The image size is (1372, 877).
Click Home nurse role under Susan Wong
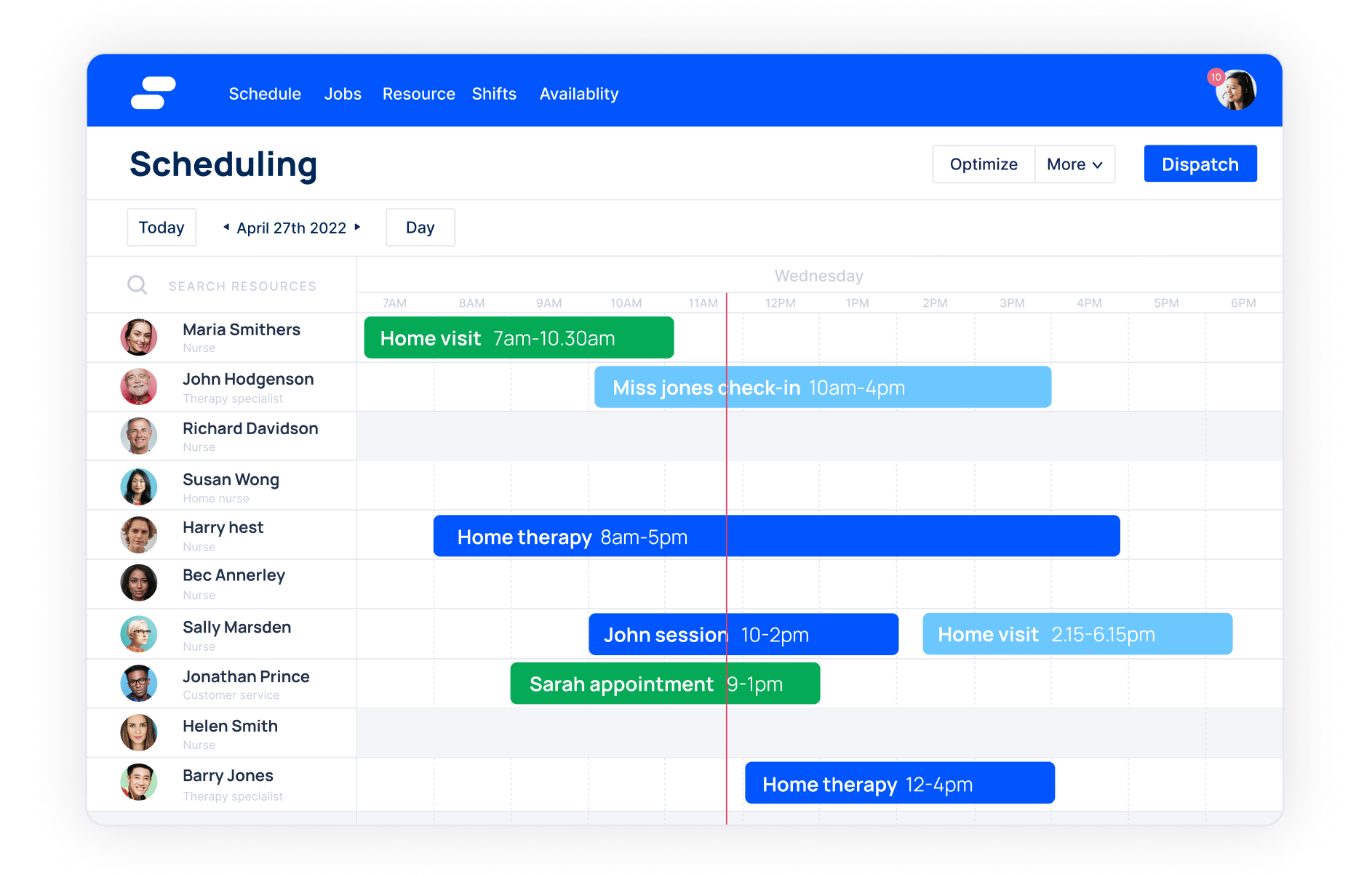coord(216,498)
